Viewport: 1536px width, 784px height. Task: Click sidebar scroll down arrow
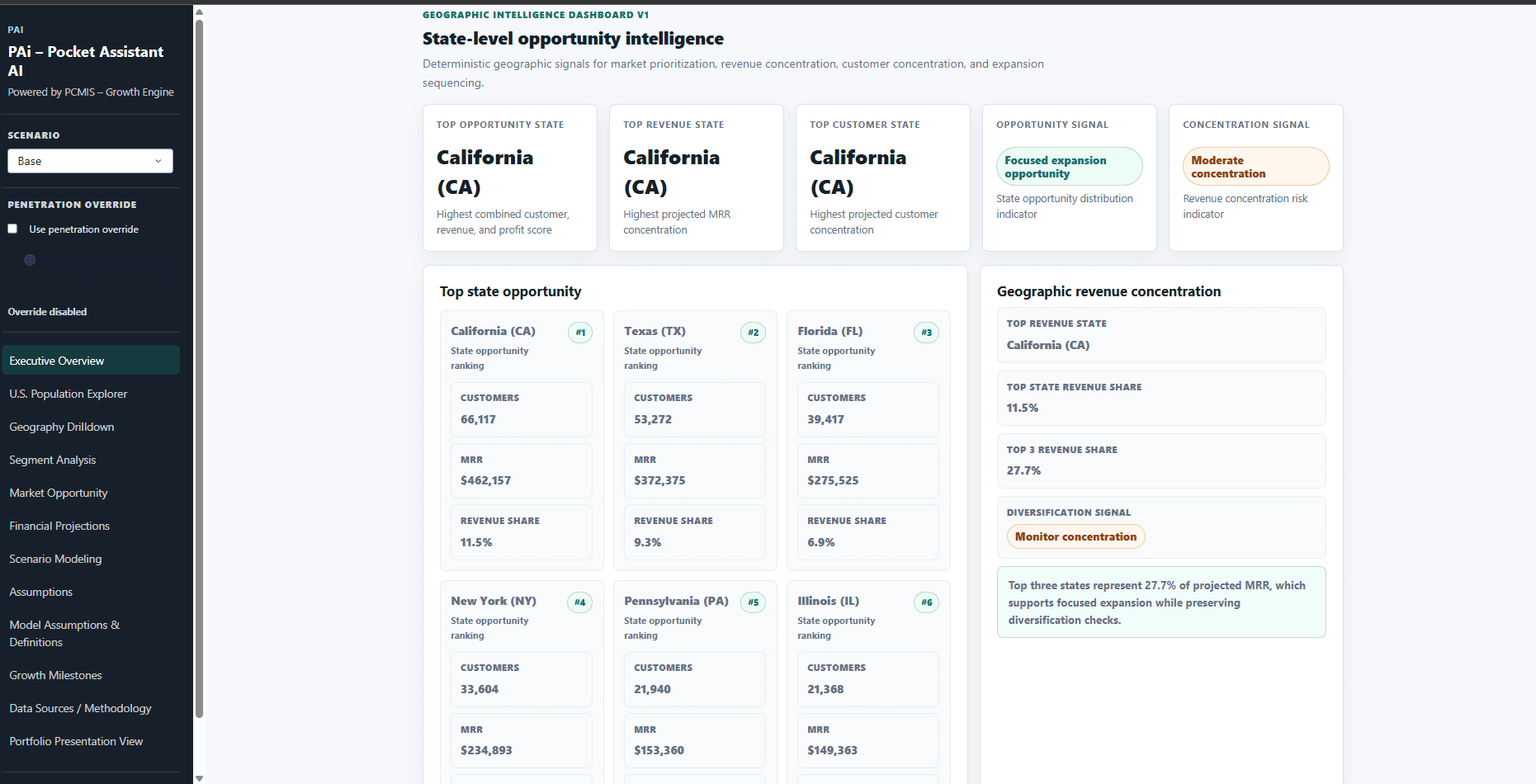click(x=199, y=778)
